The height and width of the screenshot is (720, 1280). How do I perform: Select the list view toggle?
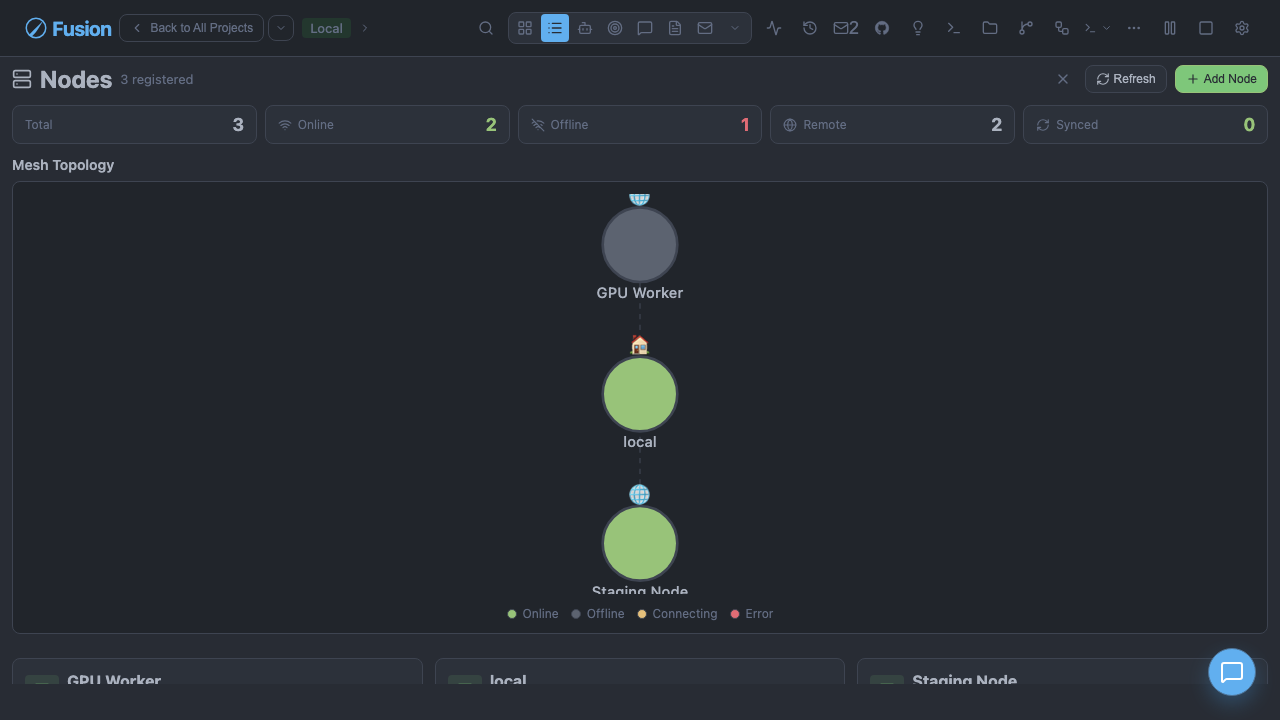(x=555, y=28)
